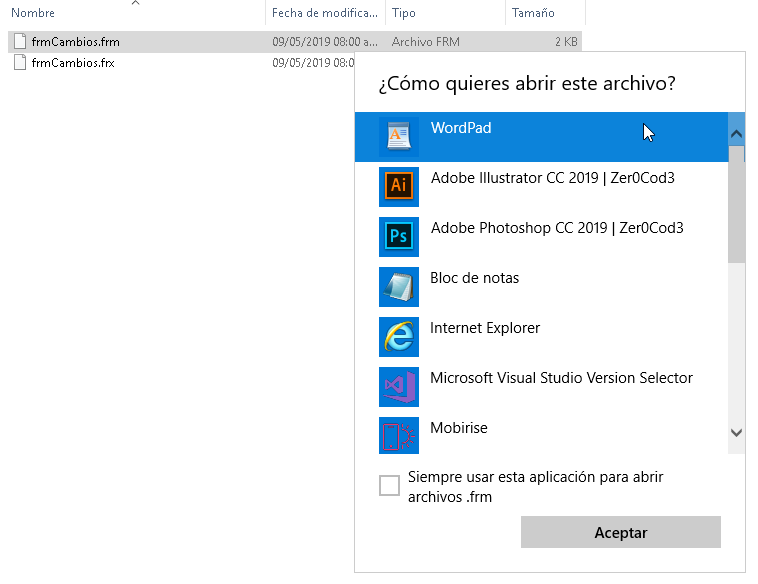Image resolution: width=758 pixels, height=584 pixels.
Task: Choose Adobe Illustrator CC 2019 entry
Action: [x=541, y=187]
